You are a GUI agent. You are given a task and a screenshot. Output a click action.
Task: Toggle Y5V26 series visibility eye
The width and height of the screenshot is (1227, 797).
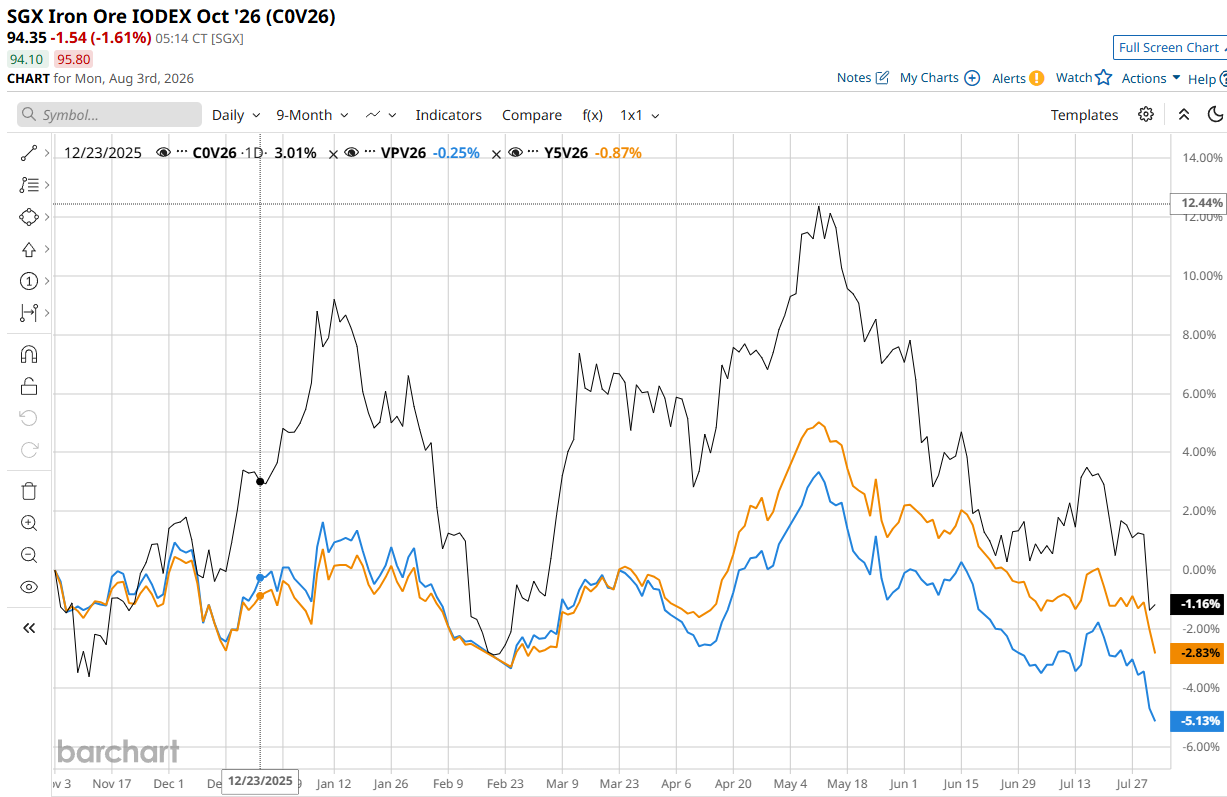click(x=515, y=153)
